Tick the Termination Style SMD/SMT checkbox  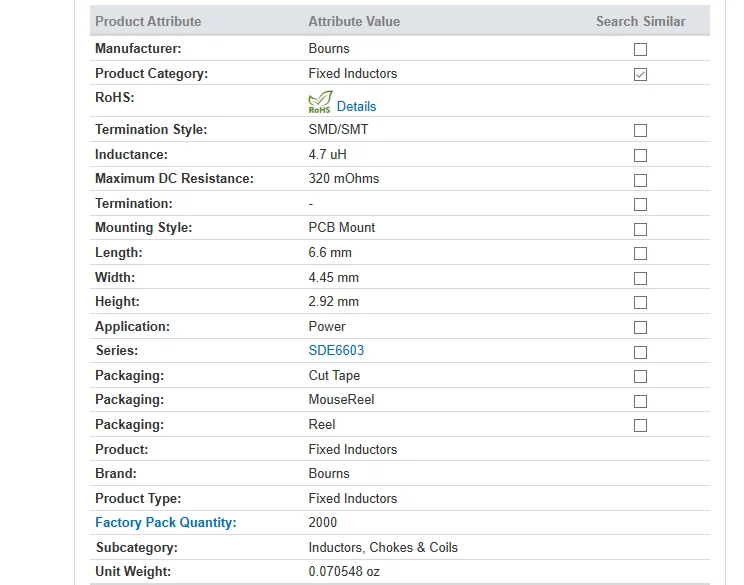coord(640,130)
